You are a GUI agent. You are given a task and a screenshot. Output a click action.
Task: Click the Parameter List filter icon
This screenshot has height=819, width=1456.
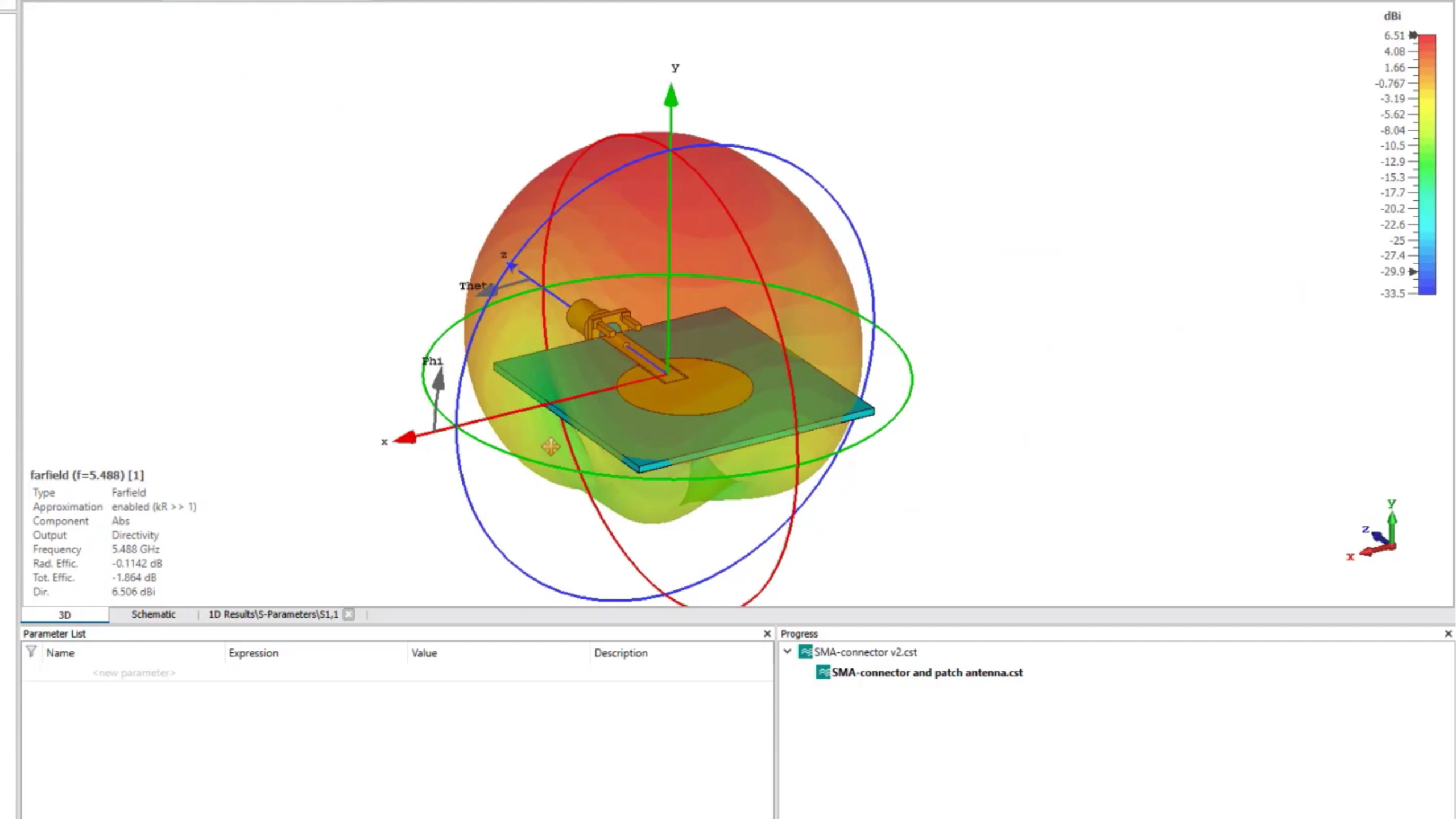[x=31, y=652]
